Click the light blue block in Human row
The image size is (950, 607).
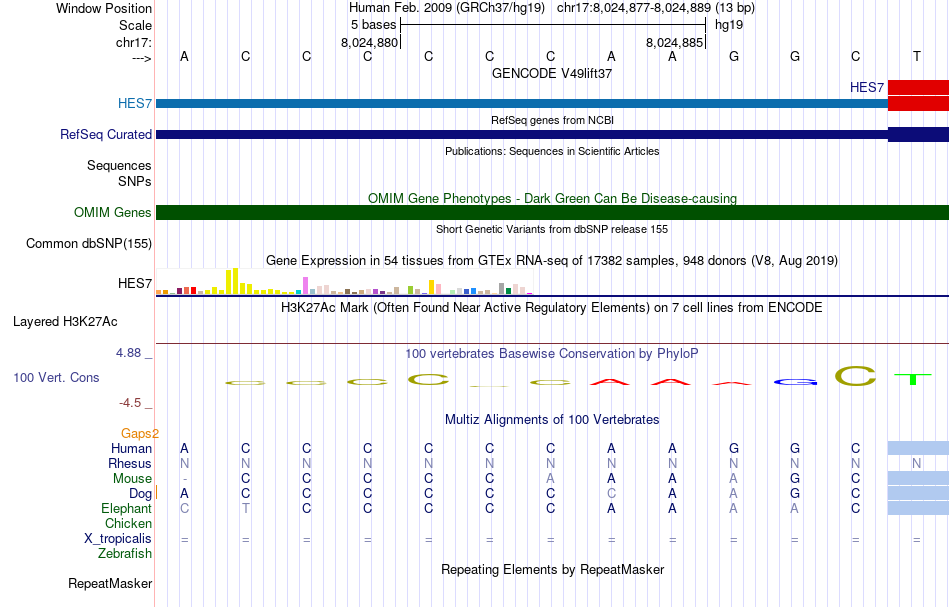(918, 448)
